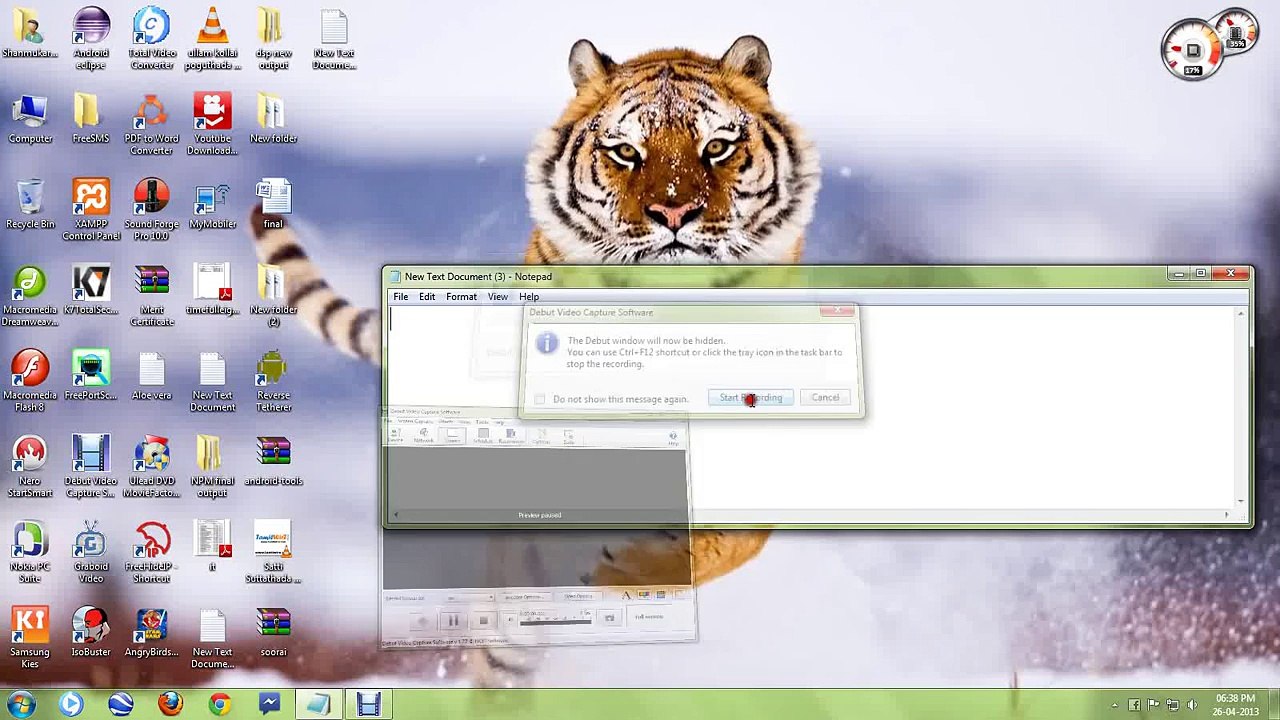
Task: Launch Ulead DVD MovieFactory
Action: coord(152,467)
